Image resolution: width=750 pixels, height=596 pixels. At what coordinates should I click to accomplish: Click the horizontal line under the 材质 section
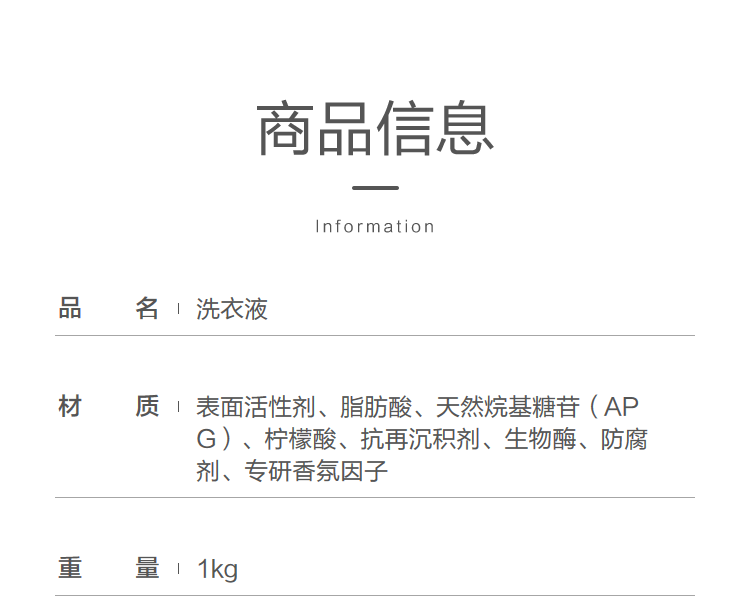click(x=375, y=497)
